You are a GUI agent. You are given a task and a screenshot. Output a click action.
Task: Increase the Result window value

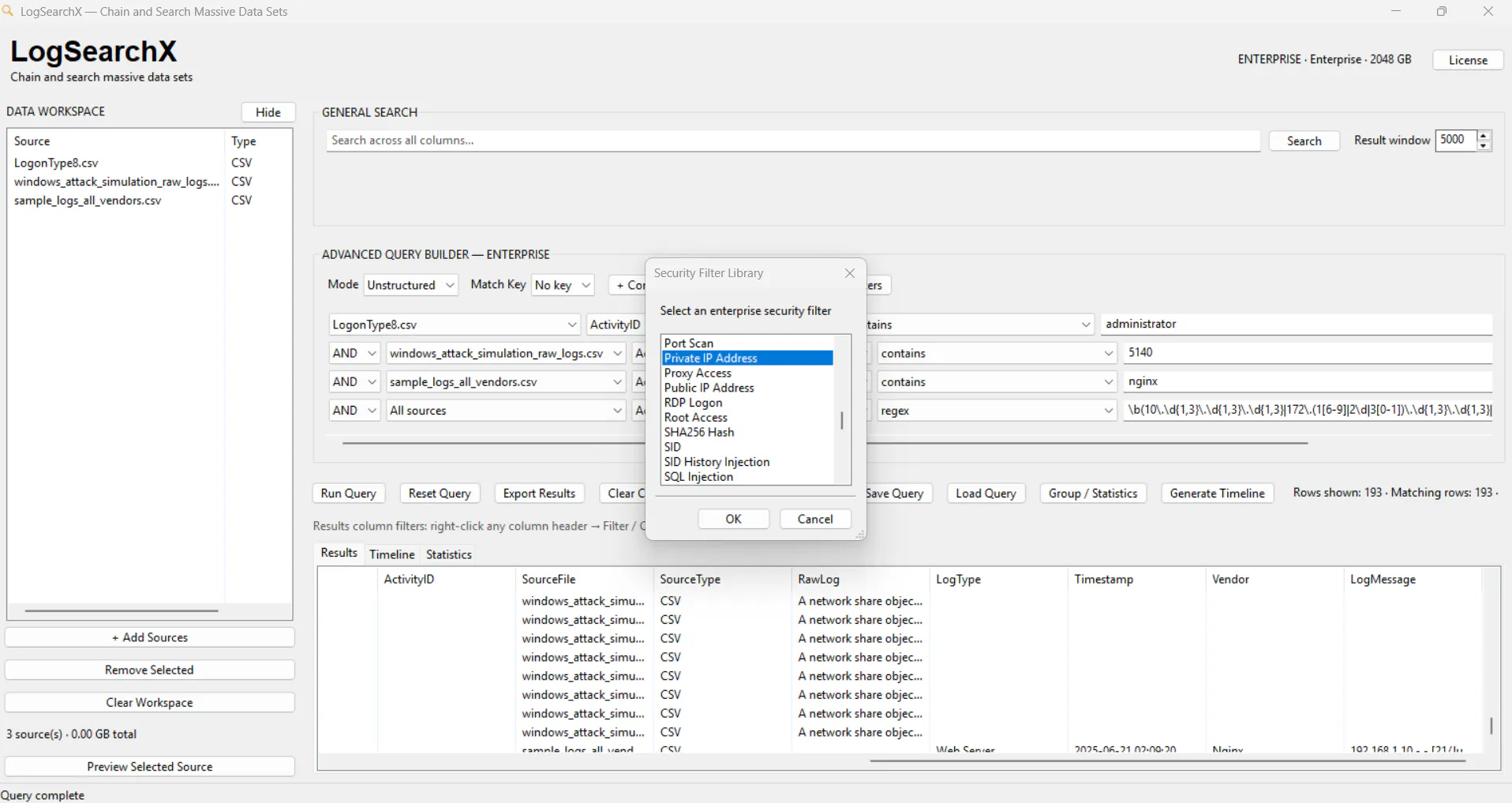1484,136
